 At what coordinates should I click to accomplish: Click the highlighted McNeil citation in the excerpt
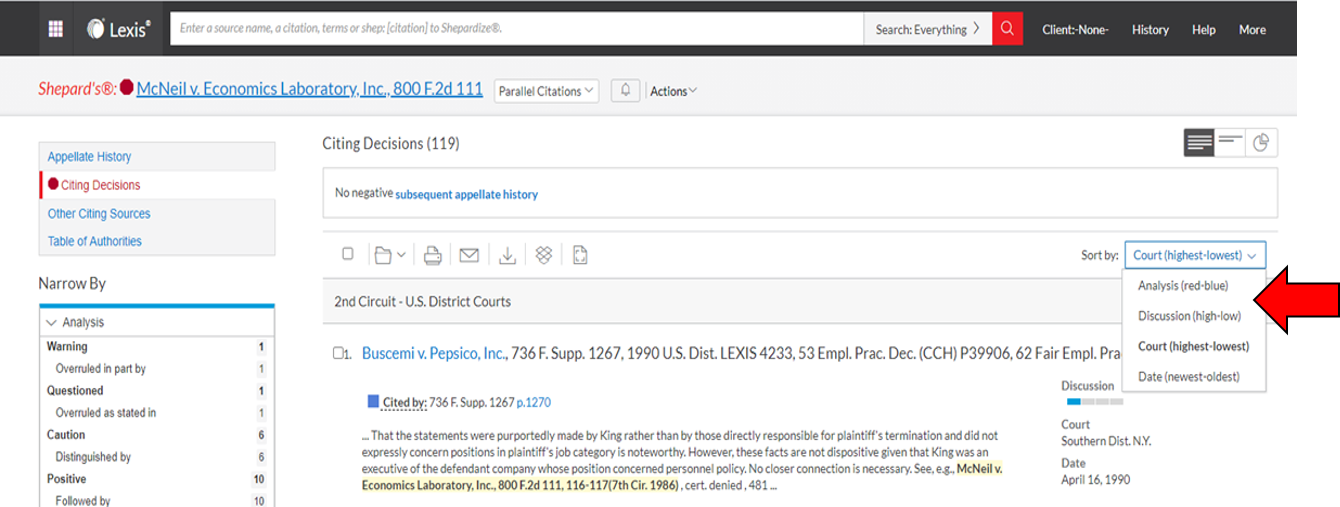pyautogui.click(x=682, y=476)
